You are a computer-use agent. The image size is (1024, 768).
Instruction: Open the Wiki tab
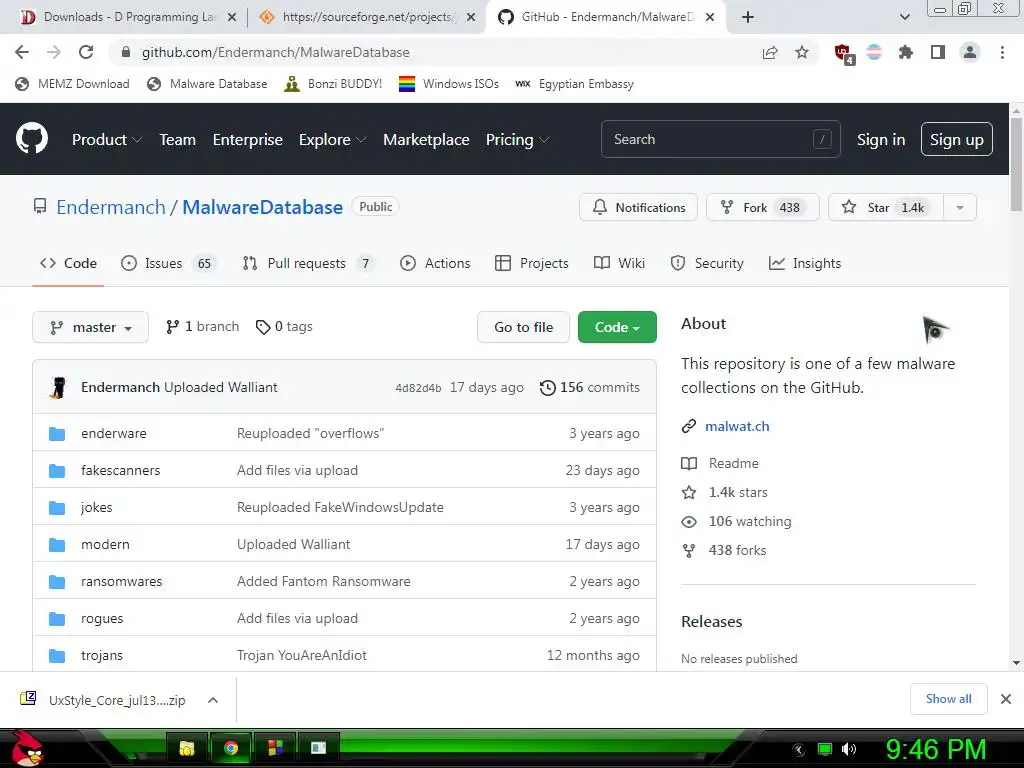click(x=619, y=263)
